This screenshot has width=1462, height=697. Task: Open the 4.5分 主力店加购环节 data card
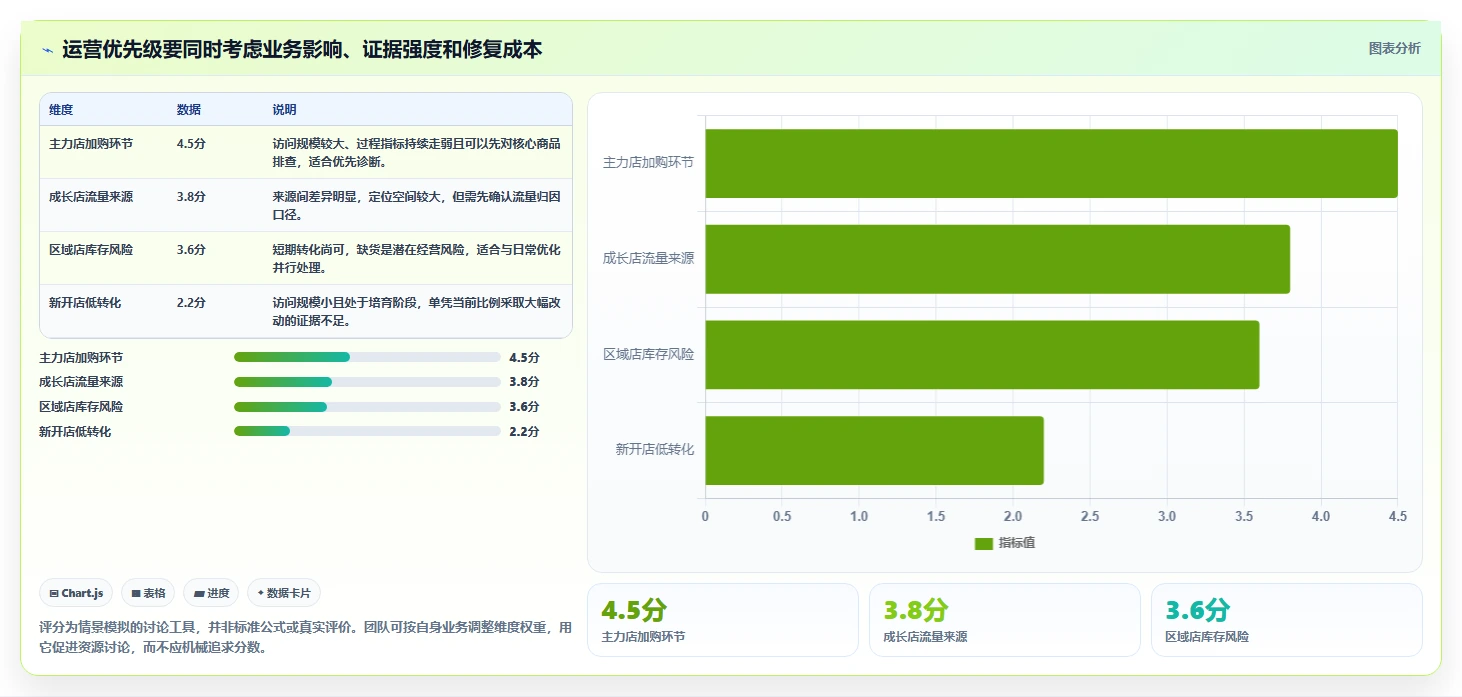[723, 620]
